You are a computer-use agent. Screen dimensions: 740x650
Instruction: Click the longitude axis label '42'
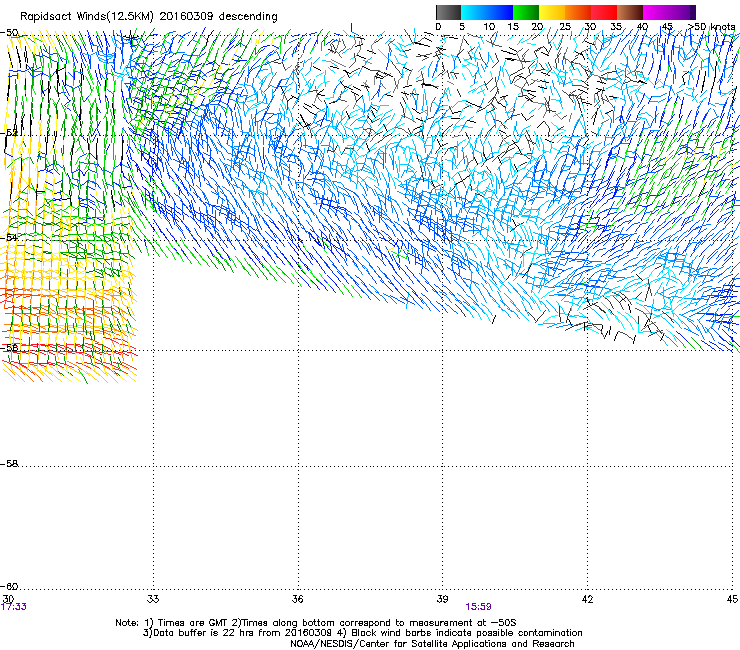[x=587, y=599]
